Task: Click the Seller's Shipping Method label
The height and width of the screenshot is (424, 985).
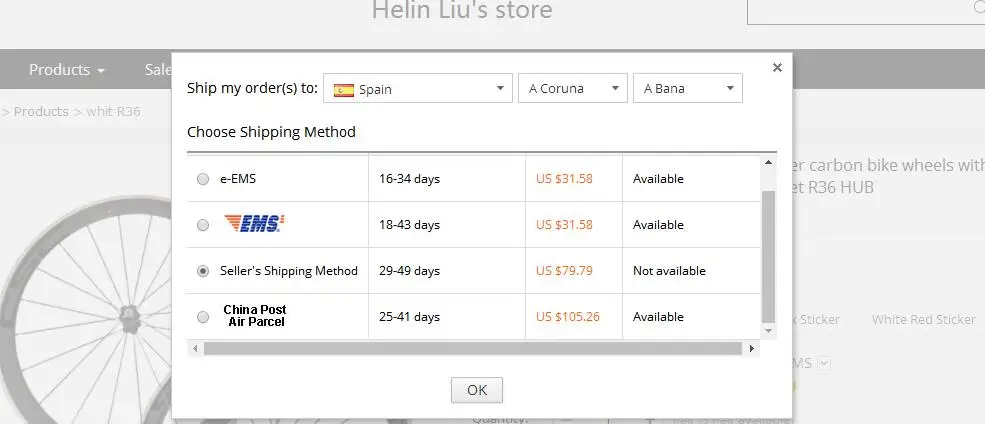Action: tap(288, 271)
